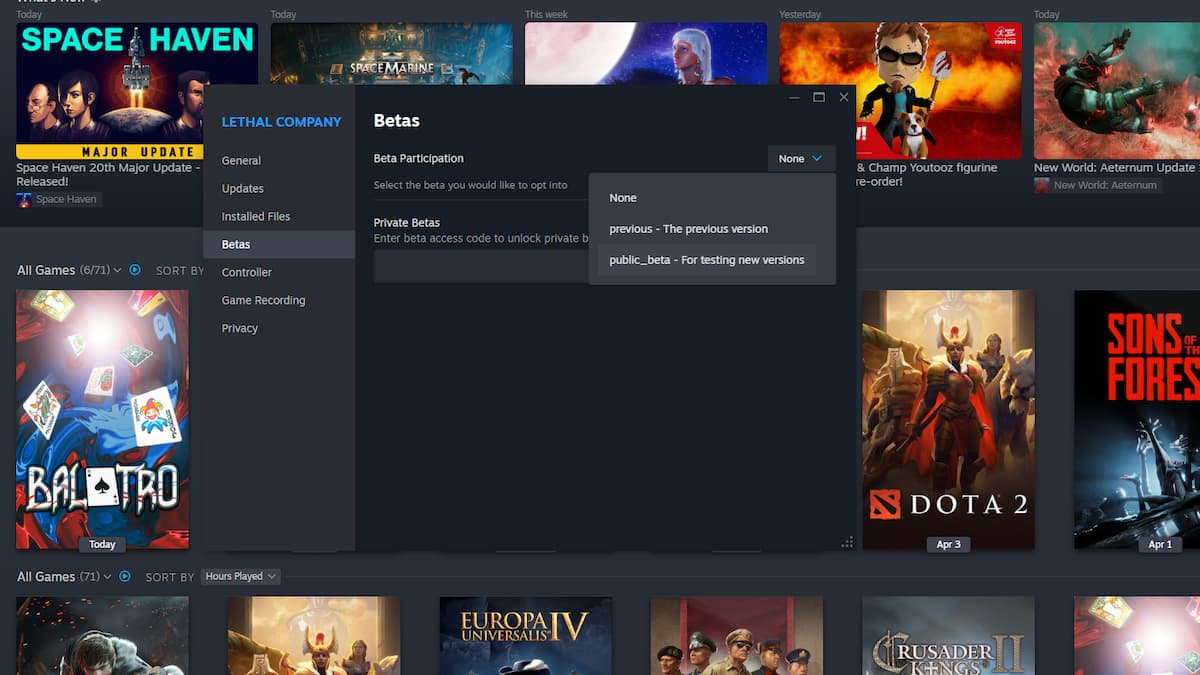The height and width of the screenshot is (675, 1200).
Task: Click the Apr 3 badge on Dota 2
Action: pyautogui.click(x=948, y=545)
